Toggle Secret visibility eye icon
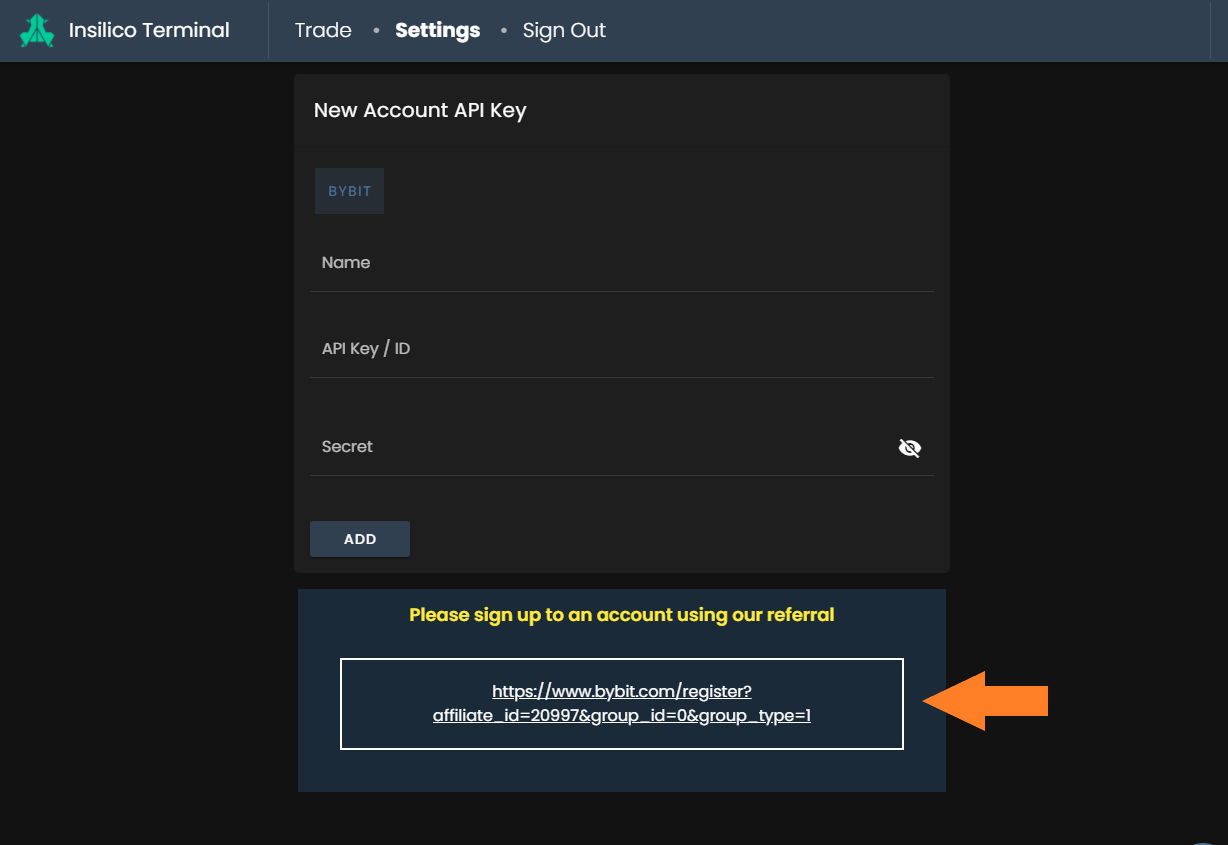 [910, 448]
